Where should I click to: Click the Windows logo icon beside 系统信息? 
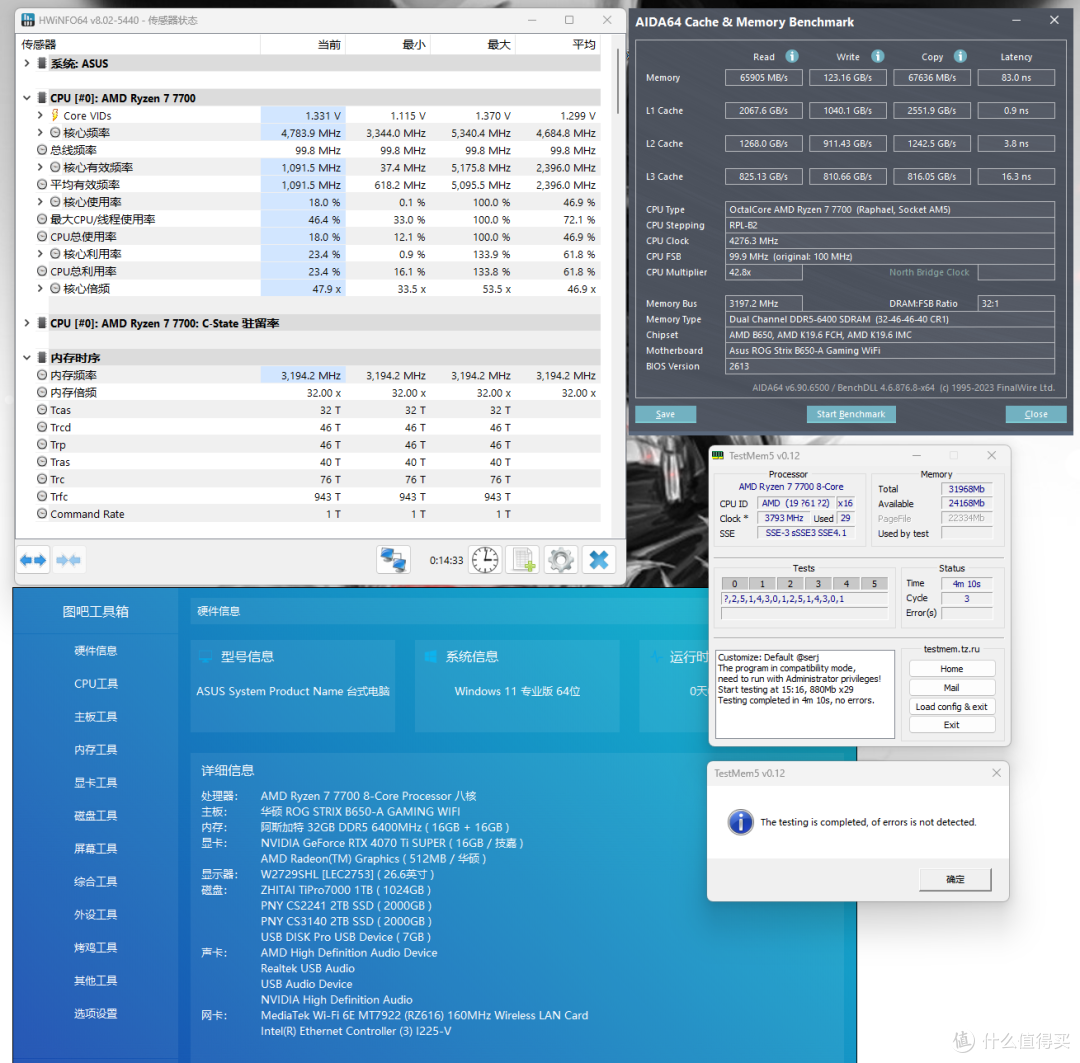point(430,657)
